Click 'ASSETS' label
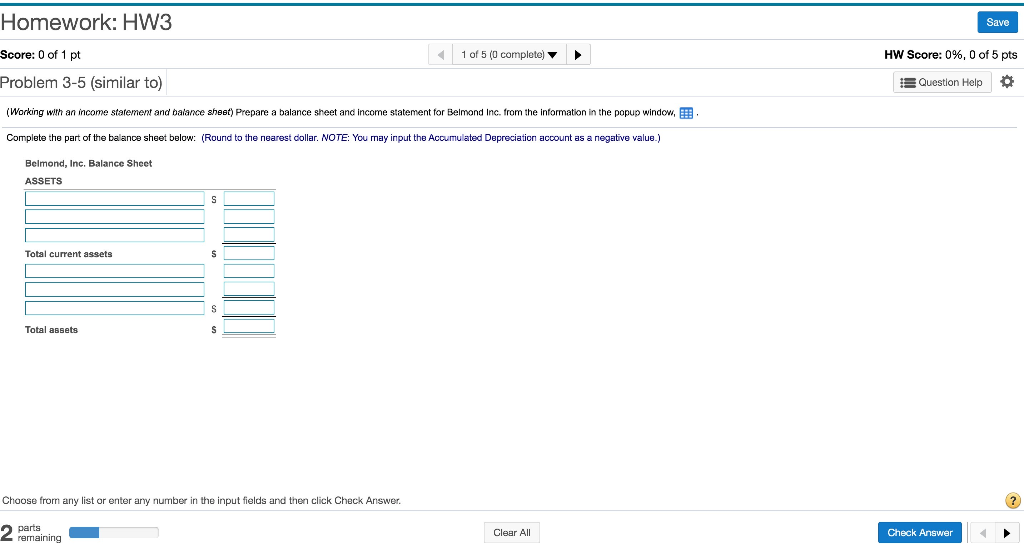Screen dimensions: 1024x554 [43, 181]
